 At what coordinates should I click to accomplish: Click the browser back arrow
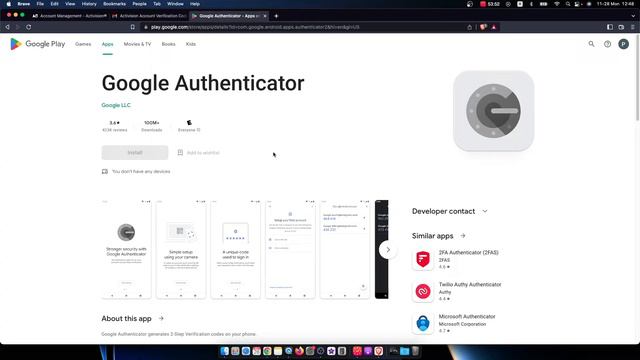(7, 27)
